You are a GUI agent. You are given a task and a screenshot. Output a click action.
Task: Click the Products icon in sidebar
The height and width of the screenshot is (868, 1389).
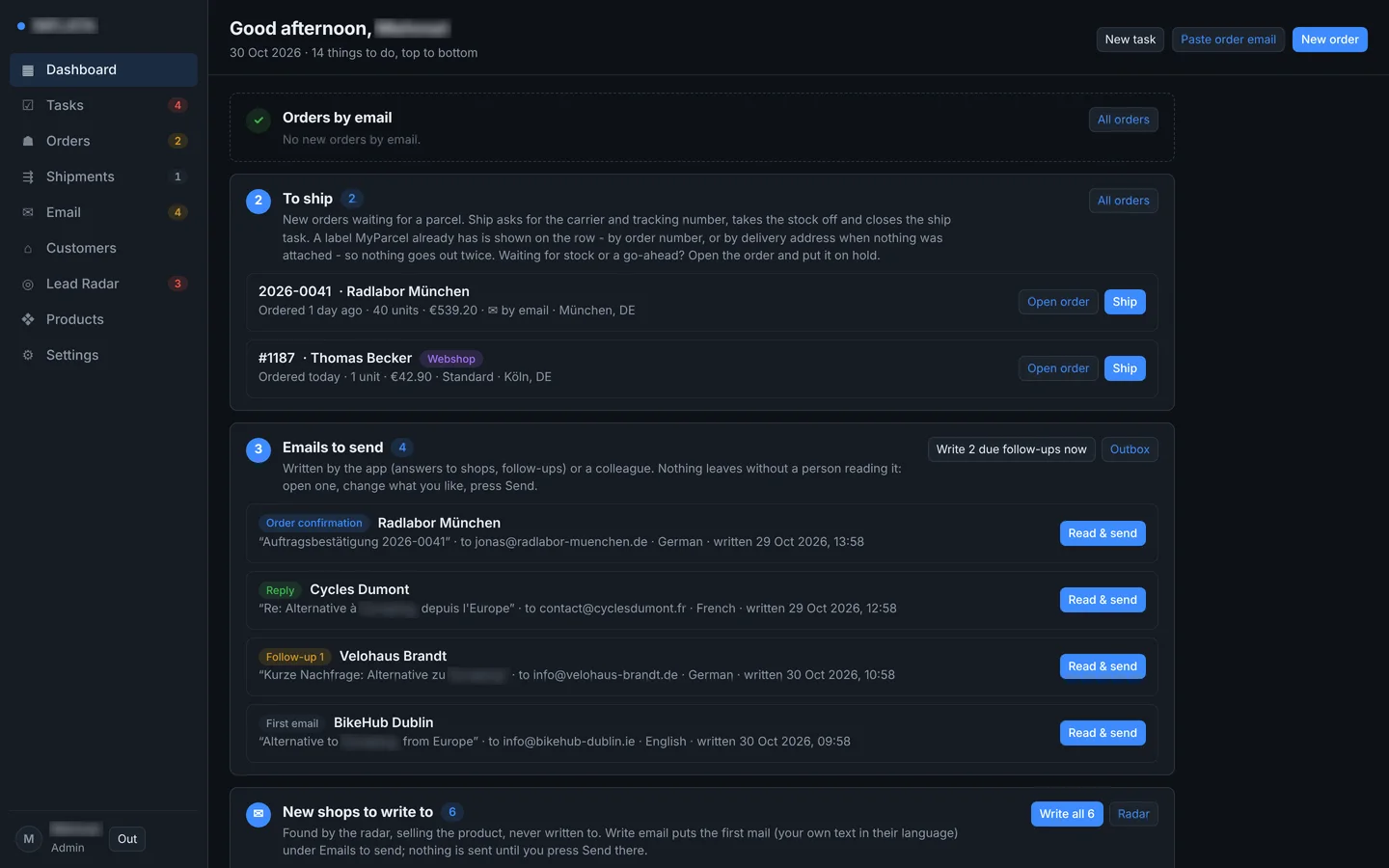pos(28,320)
